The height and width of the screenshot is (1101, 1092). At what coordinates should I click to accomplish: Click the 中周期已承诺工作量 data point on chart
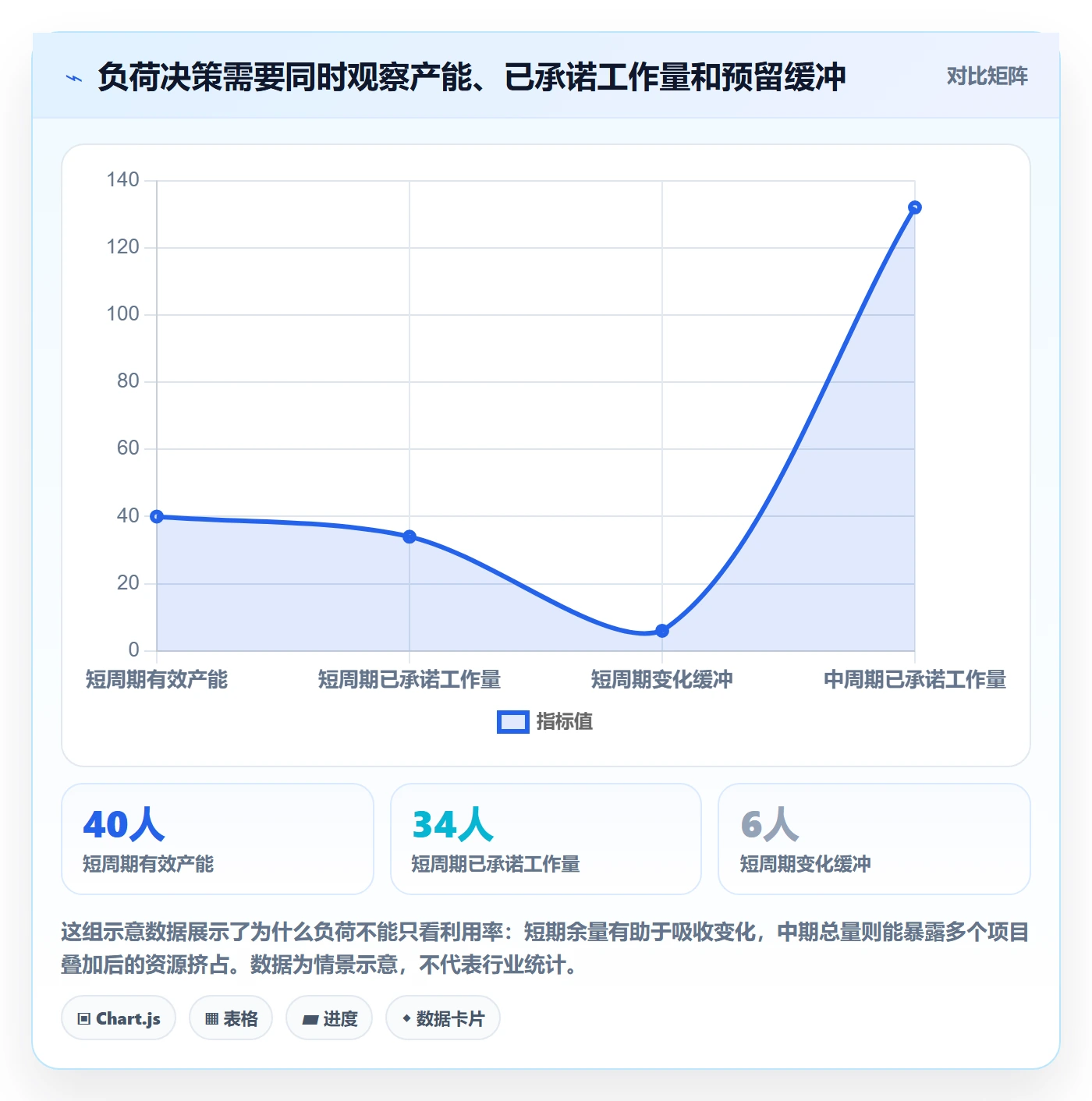[915, 207]
